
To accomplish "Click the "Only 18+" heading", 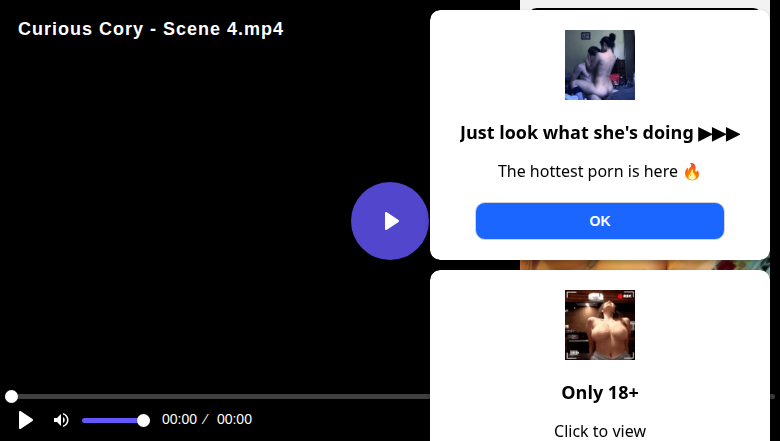I will tap(600, 392).
